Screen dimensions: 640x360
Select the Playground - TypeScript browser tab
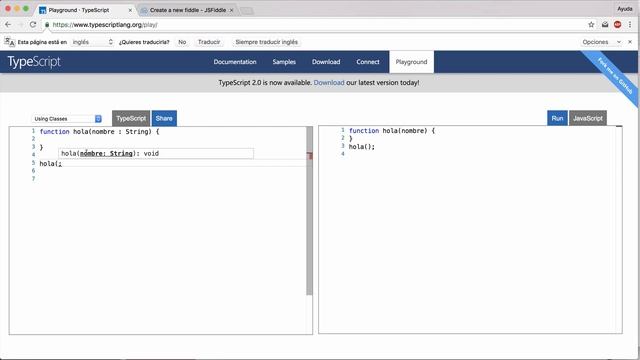pyautogui.click(x=86, y=10)
